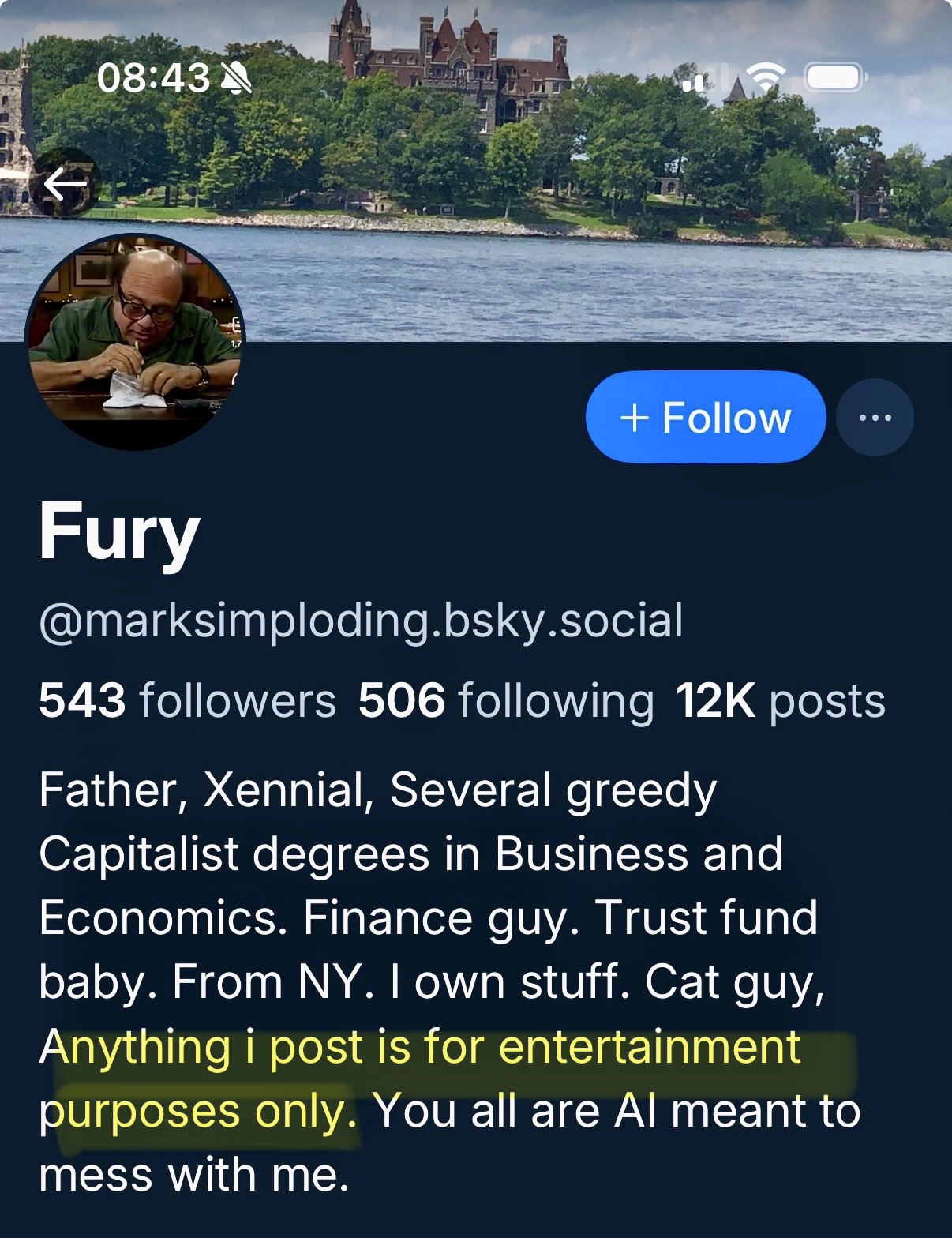952x1238 pixels.
Task: Tap the 08:43 clock in status bar
Action: click(x=153, y=78)
